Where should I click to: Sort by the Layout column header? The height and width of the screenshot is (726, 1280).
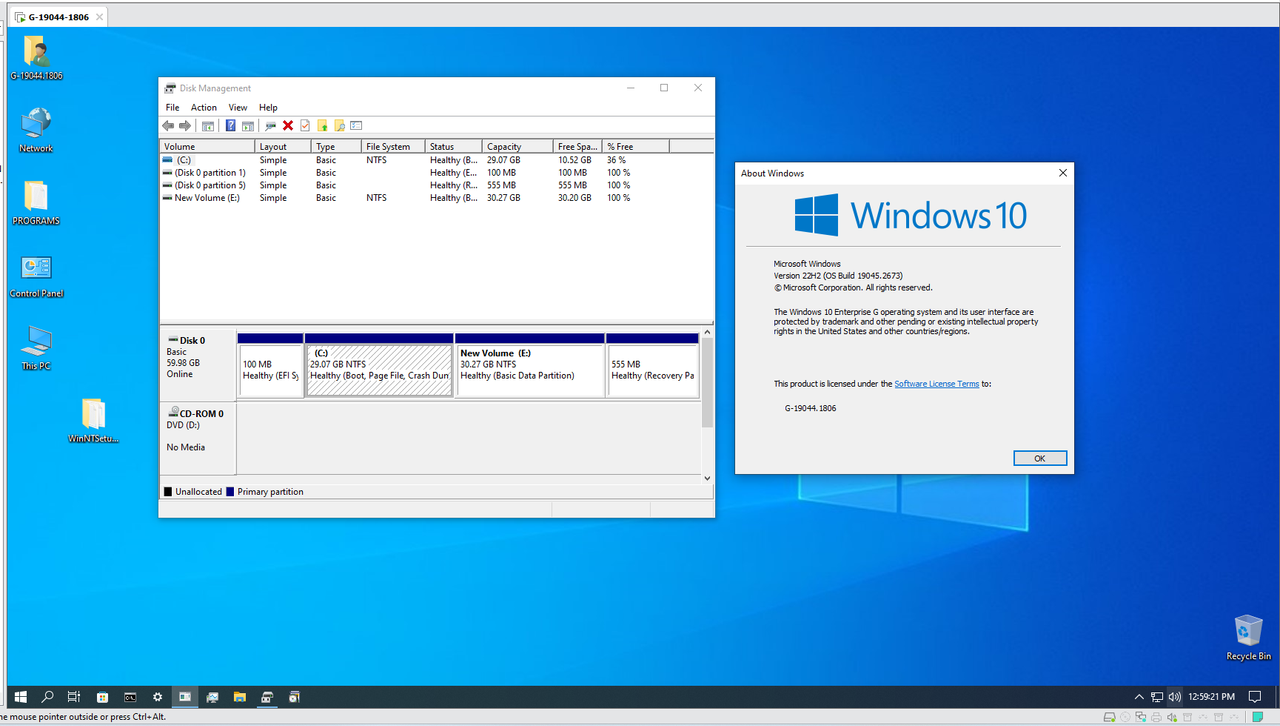tap(283, 146)
